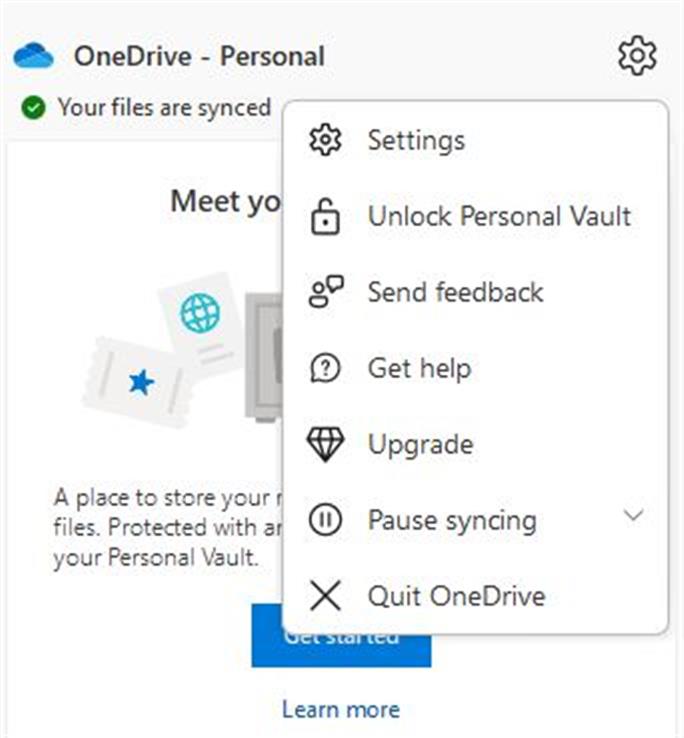Click the question mark help icon
The height and width of the screenshot is (738, 684).
325,368
